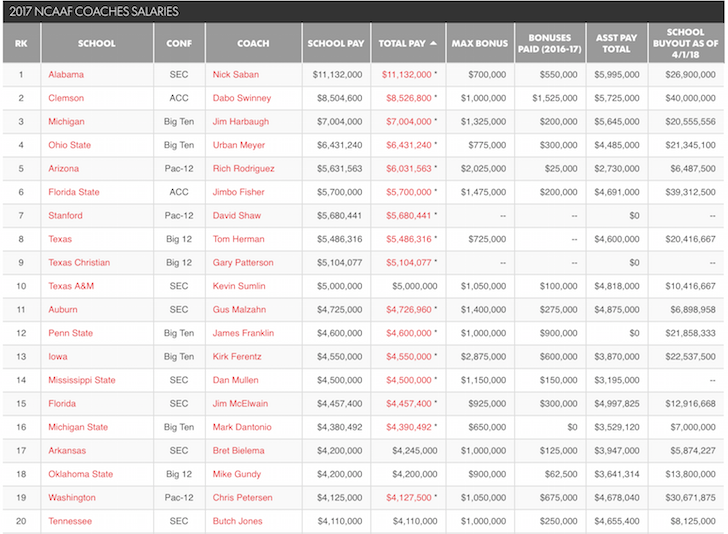
Task: Open the Oklahoma State school link
Action: coord(81,474)
